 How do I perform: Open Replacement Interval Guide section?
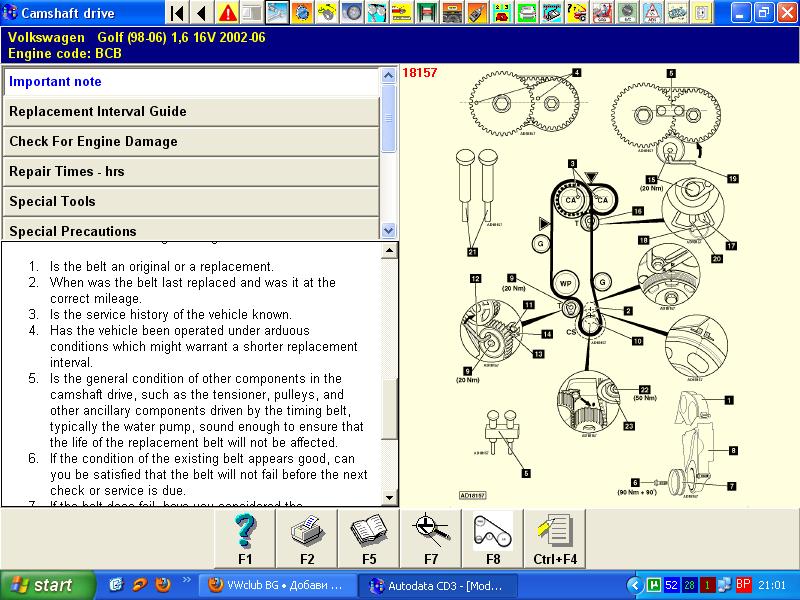(x=190, y=112)
